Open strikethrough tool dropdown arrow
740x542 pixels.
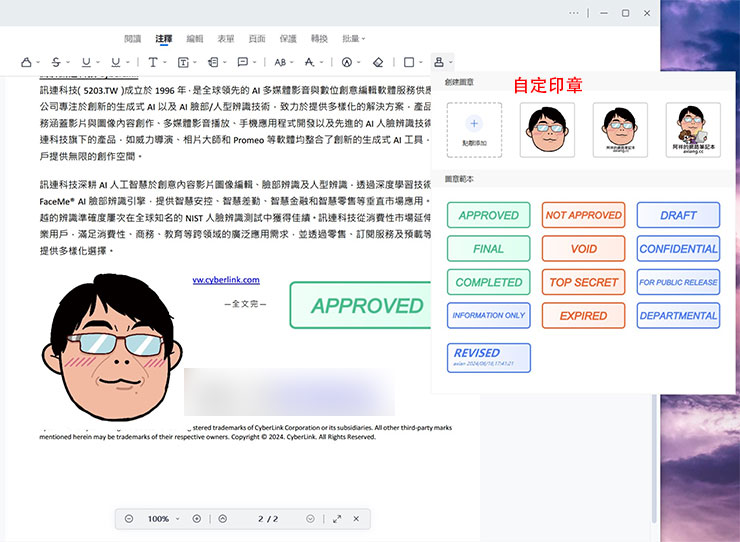pyautogui.click(x=68, y=62)
